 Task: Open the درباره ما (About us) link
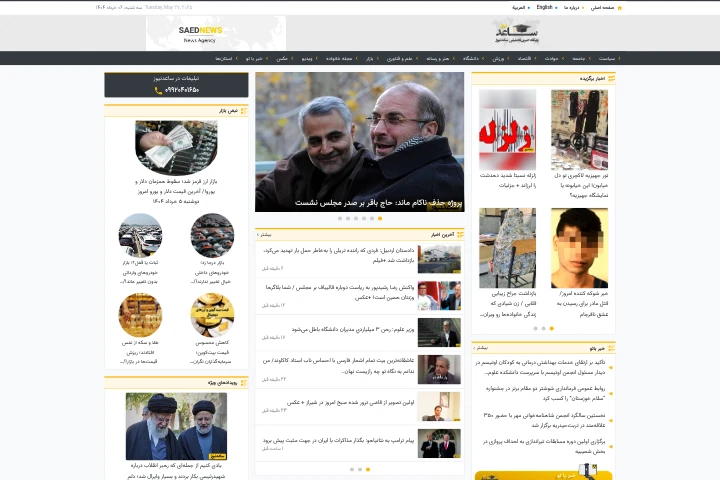click(572, 8)
